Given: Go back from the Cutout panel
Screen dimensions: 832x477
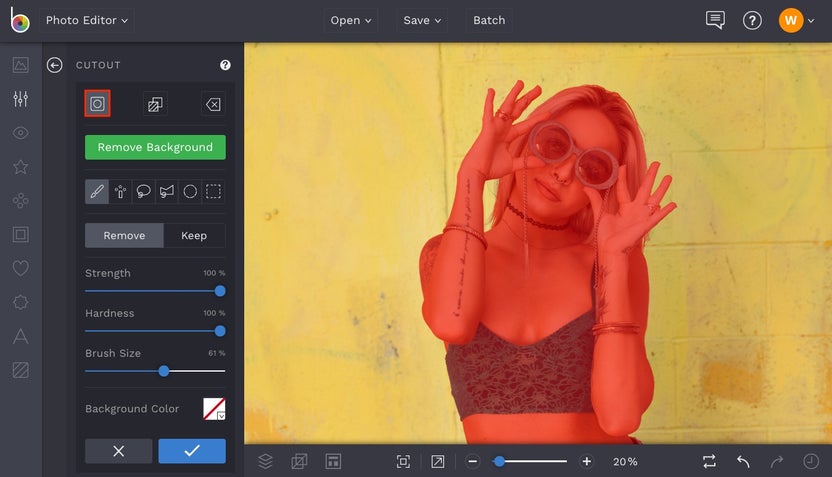Looking at the screenshot, I should point(55,65).
